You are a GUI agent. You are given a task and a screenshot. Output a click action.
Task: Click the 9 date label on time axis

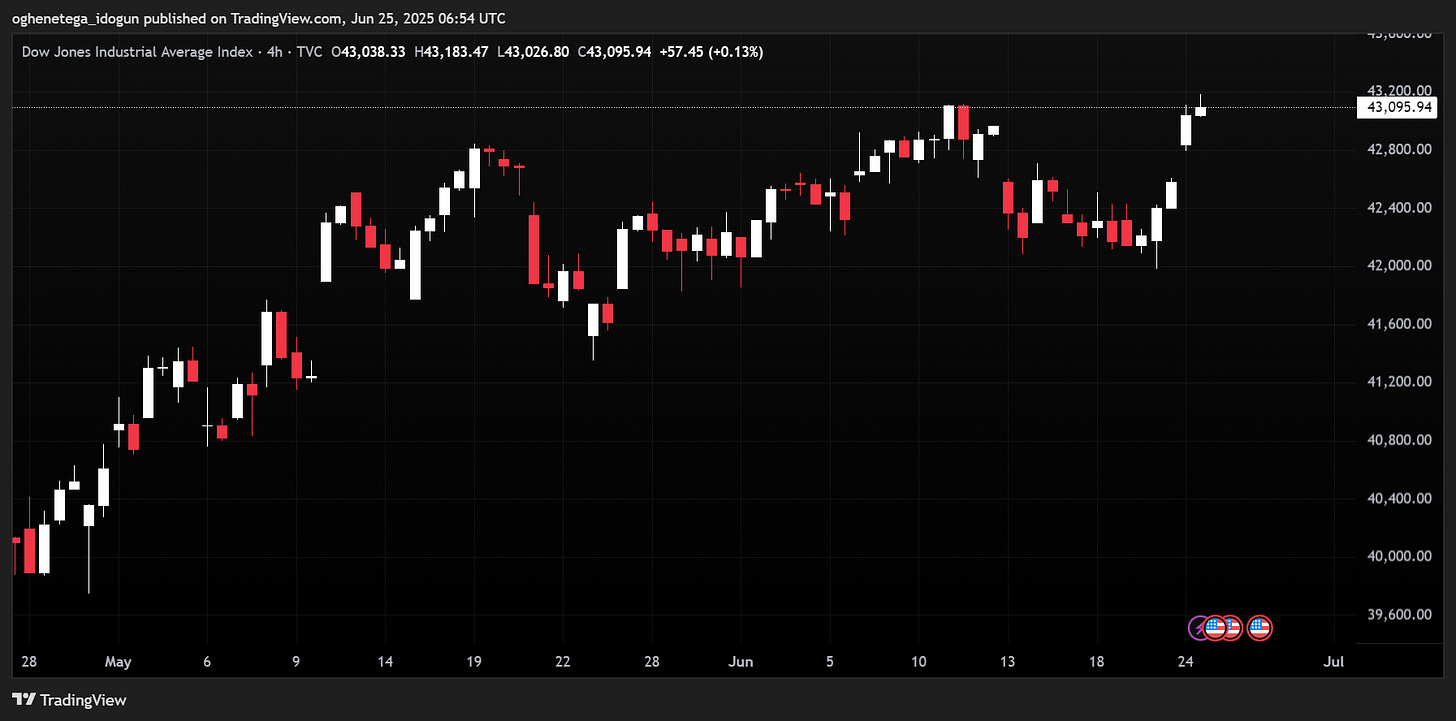click(296, 662)
